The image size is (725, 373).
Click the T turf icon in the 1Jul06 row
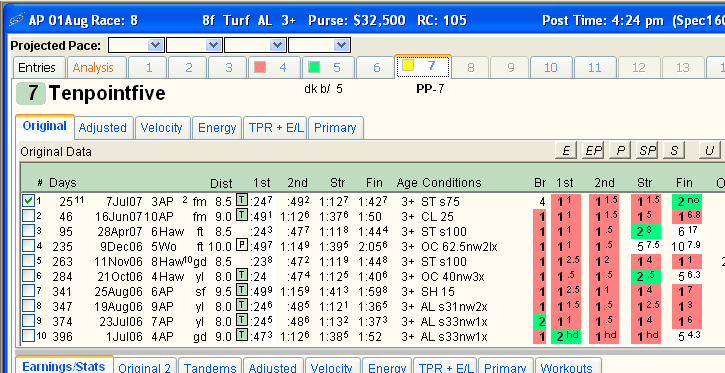click(x=242, y=336)
